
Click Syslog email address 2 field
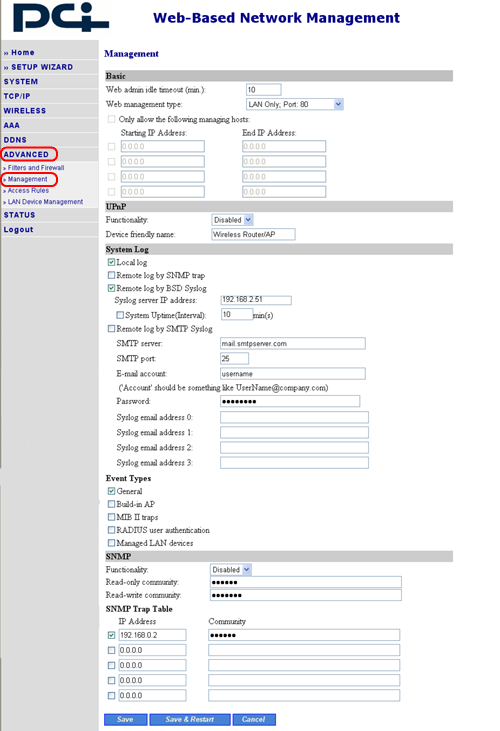[295, 448]
